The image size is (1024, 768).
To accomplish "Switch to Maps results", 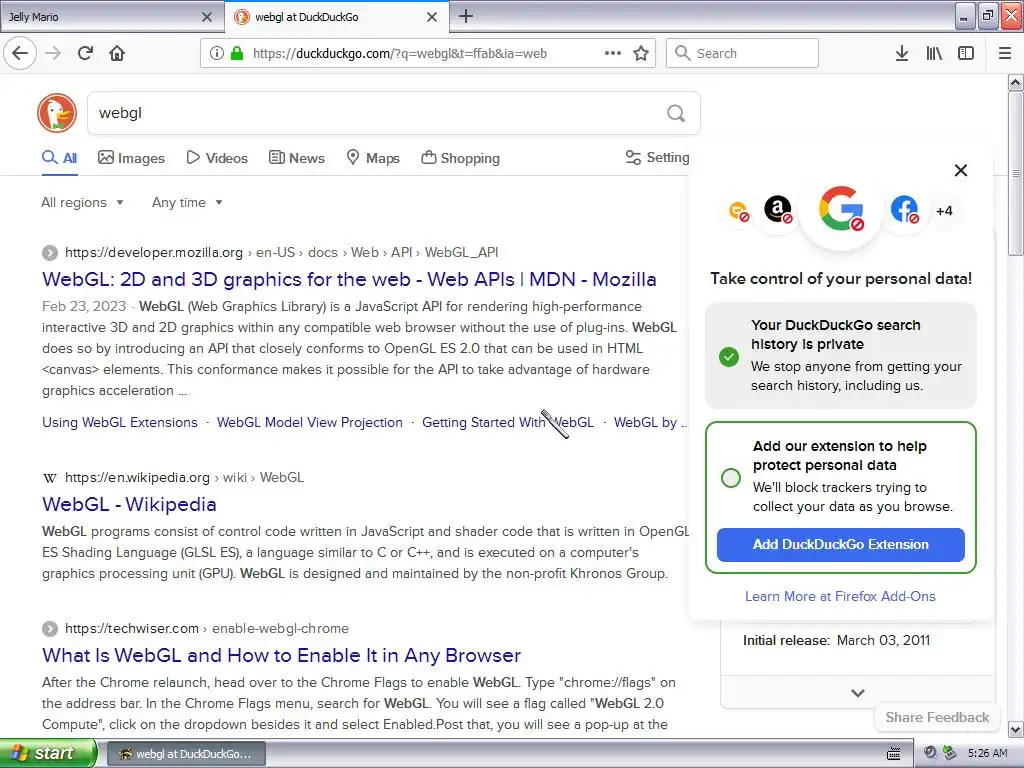I will pos(372,158).
